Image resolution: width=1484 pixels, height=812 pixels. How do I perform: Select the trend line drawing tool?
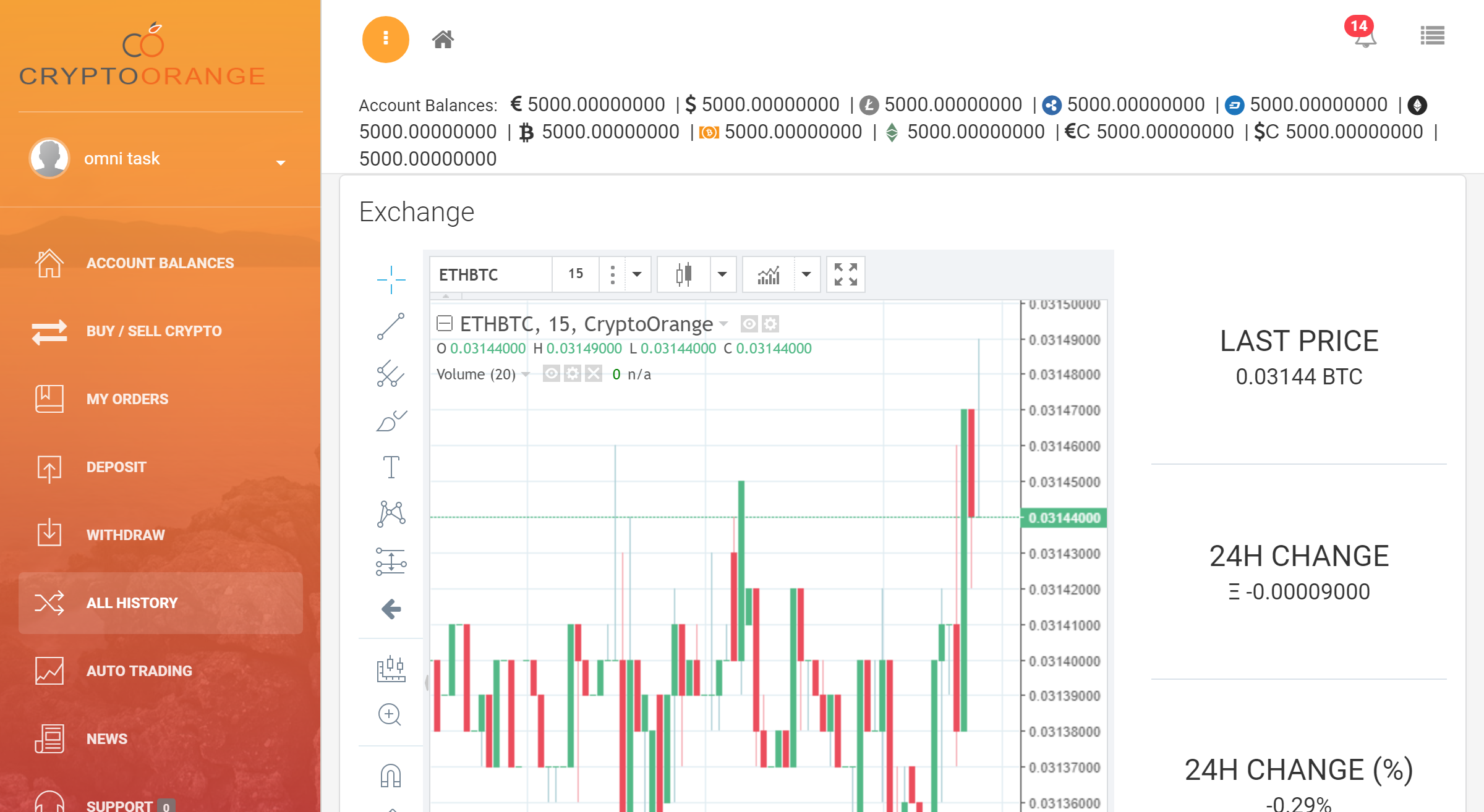coord(391,326)
